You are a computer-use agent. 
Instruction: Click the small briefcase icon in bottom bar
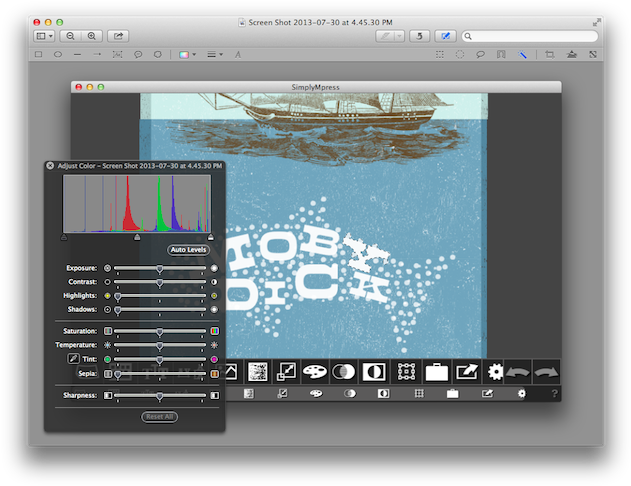tap(453, 393)
